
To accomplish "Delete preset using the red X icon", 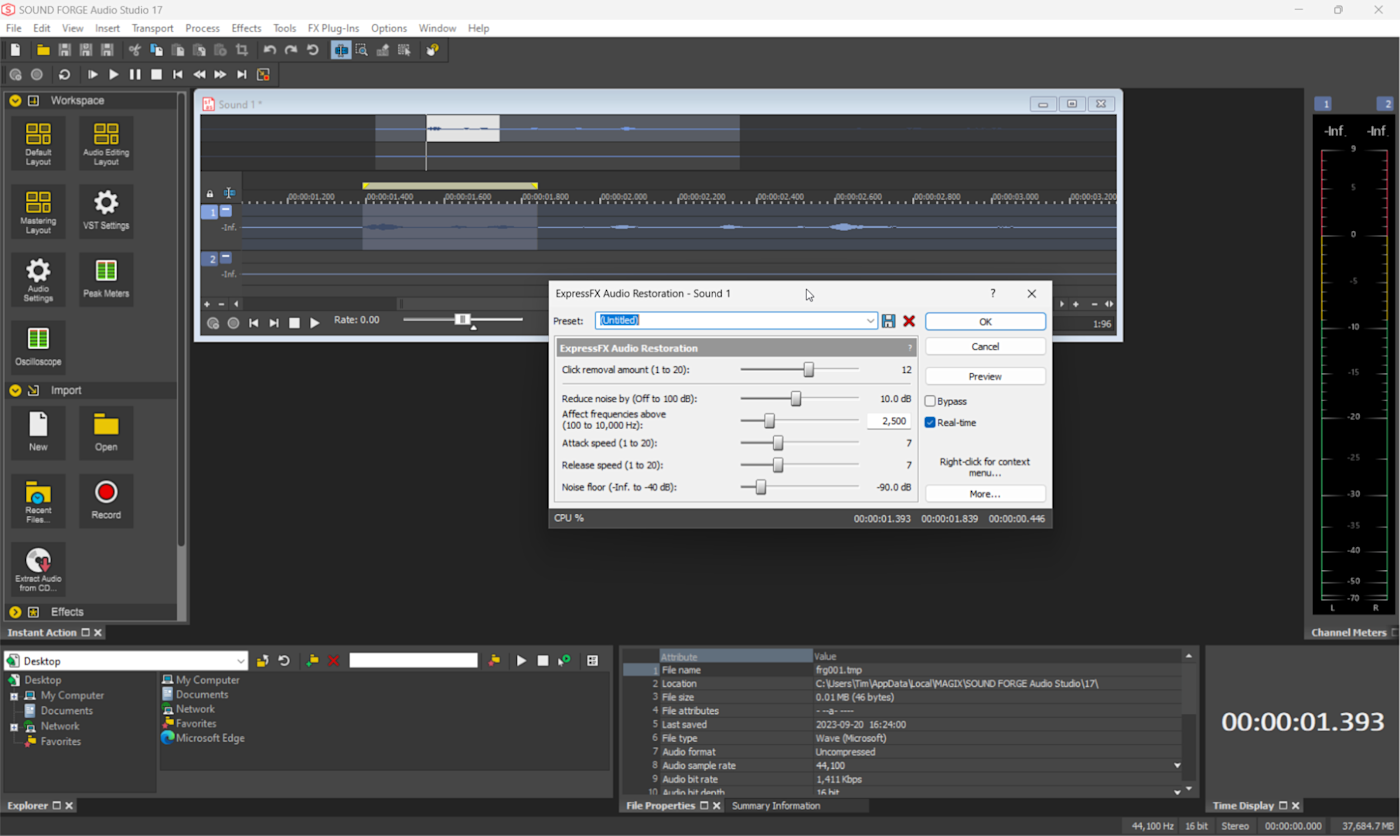I will 909,321.
